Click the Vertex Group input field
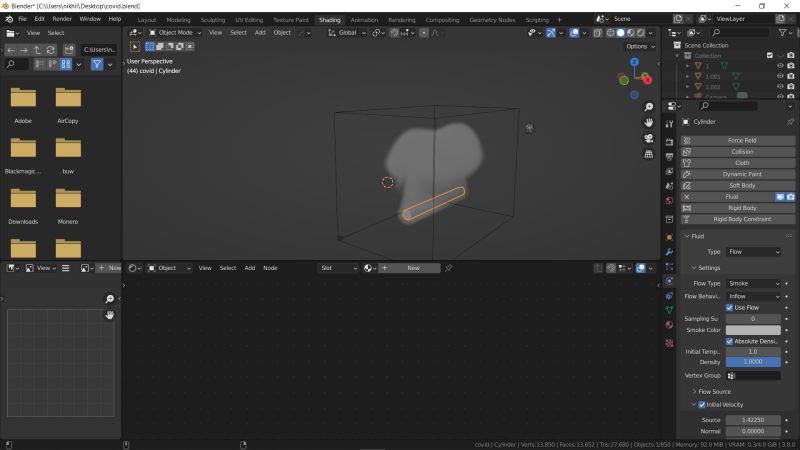800x450 pixels. (753, 376)
